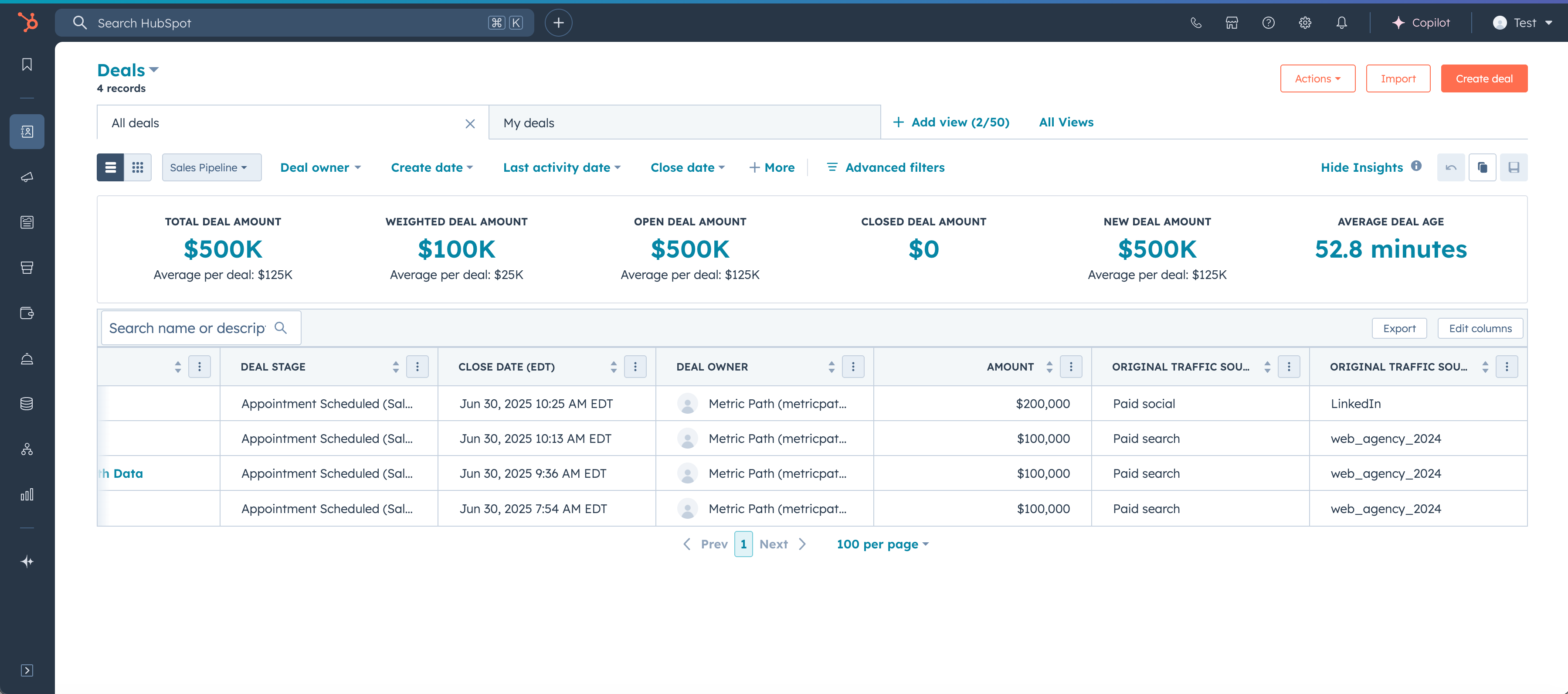The image size is (1568, 694).
Task: Click the undo view changes icon
Action: pos(1451,167)
